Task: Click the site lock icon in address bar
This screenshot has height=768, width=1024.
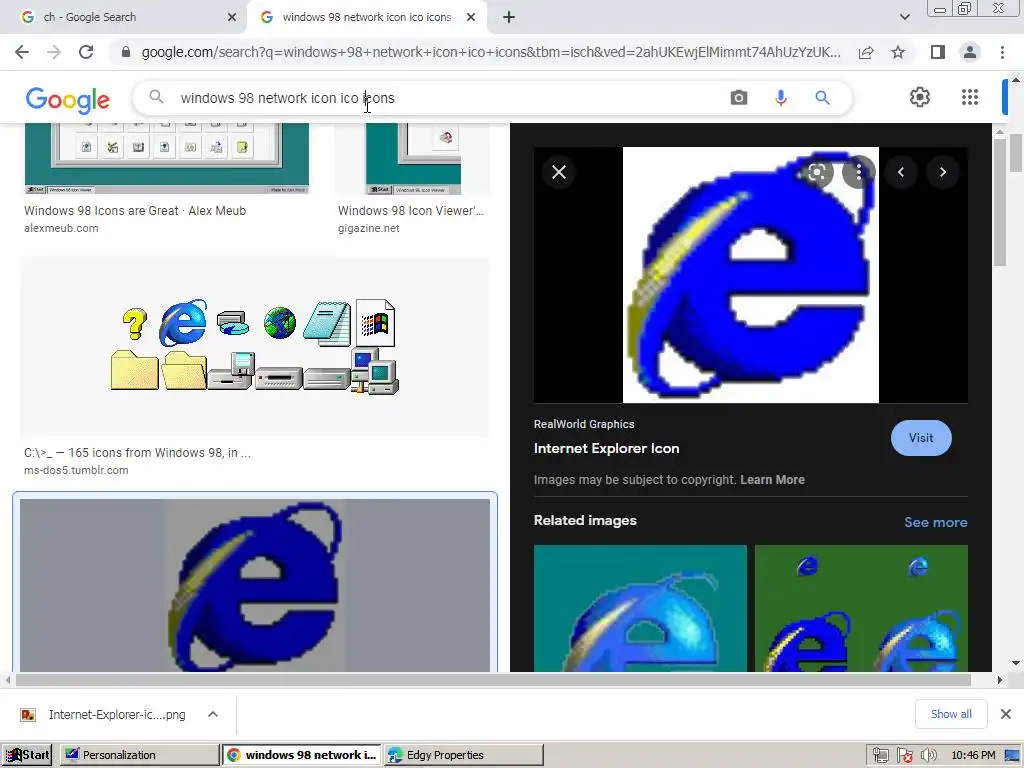Action: click(x=126, y=52)
